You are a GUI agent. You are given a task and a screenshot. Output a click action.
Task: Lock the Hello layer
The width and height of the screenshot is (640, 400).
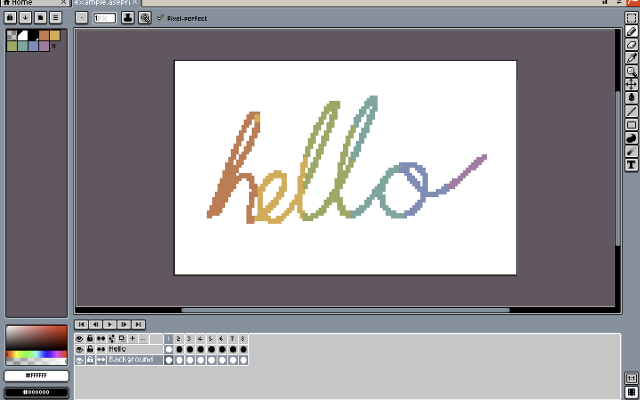90,349
